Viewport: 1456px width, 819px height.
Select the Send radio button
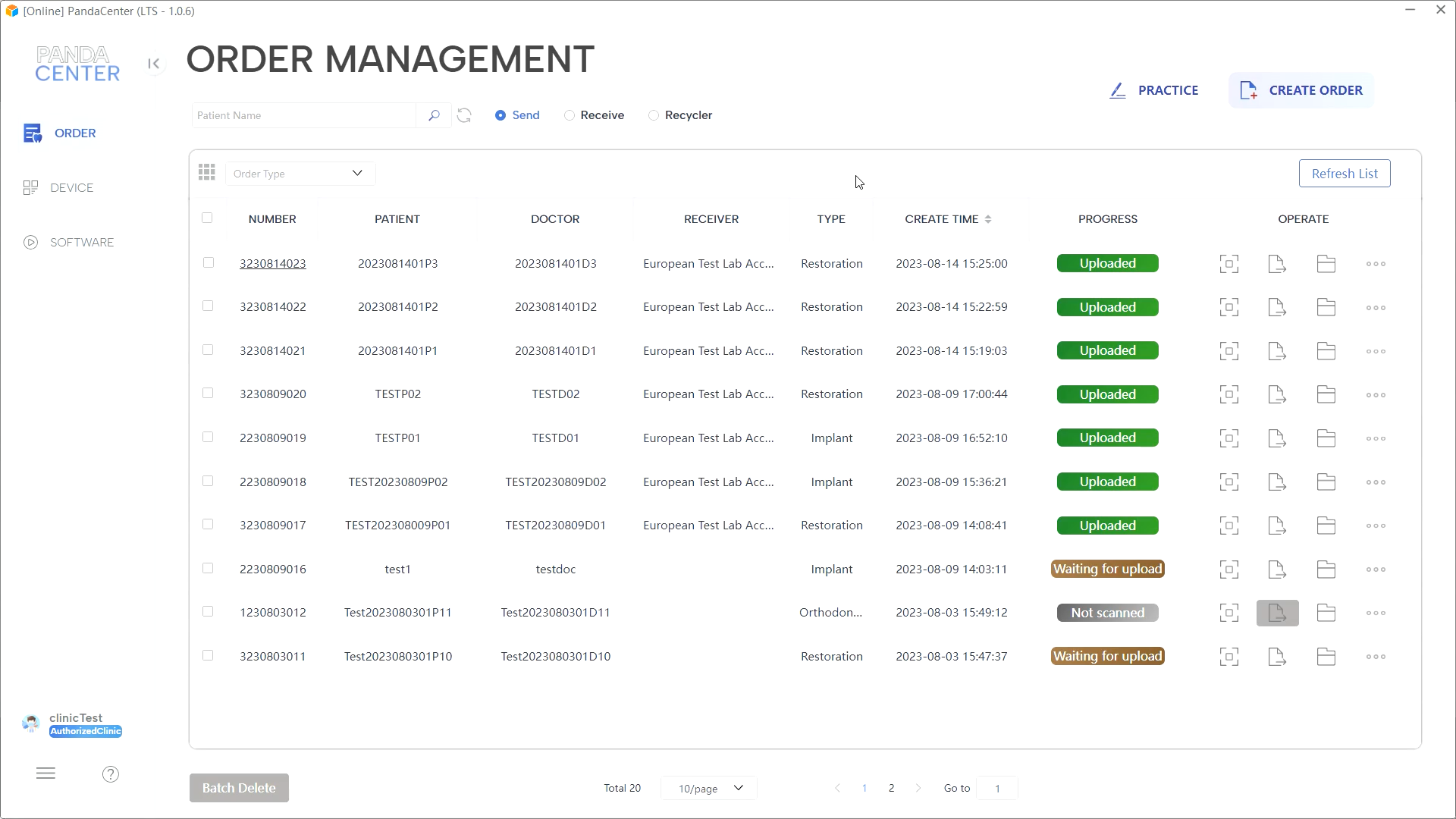tap(501, 115)
